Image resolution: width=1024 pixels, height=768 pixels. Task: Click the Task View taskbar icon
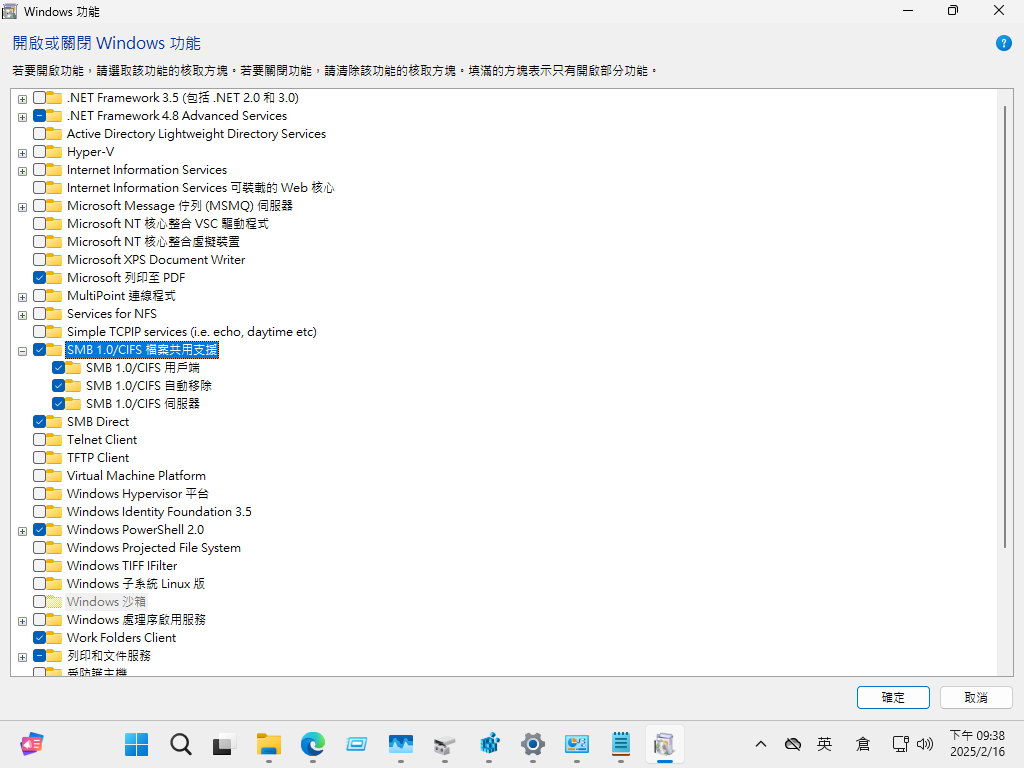(224, 744)
